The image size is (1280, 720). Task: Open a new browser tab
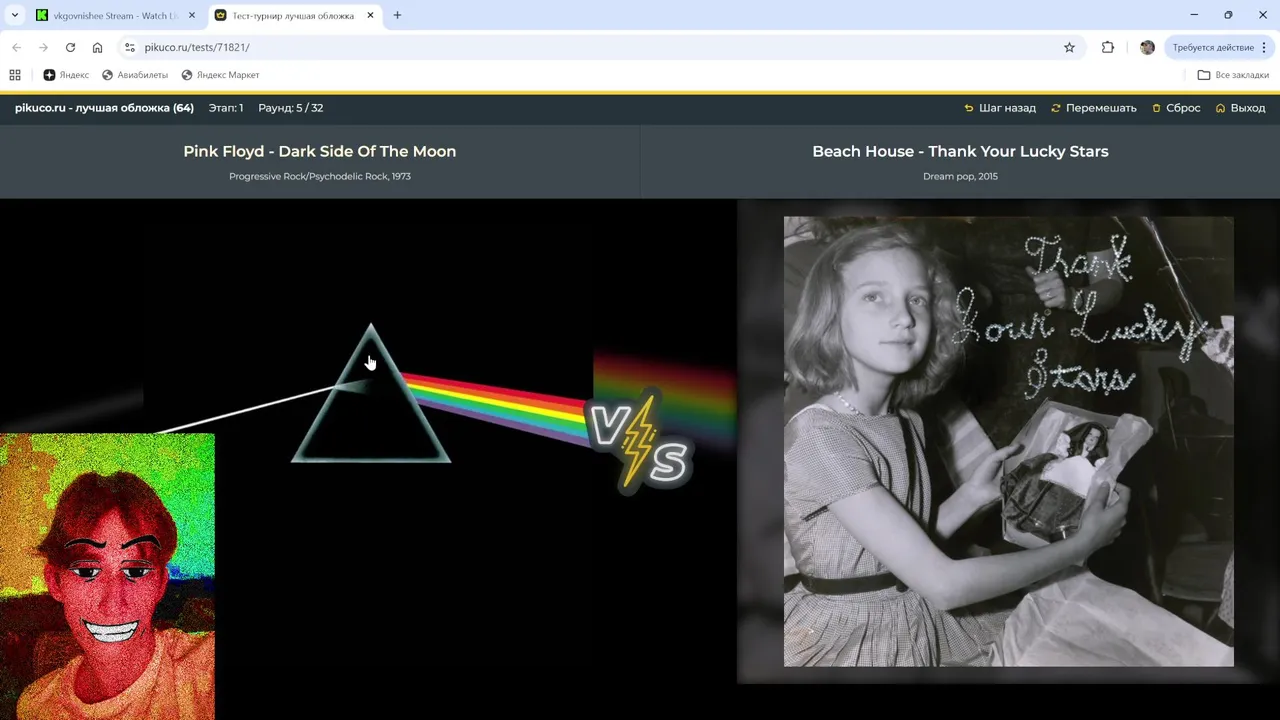[397, 15]
